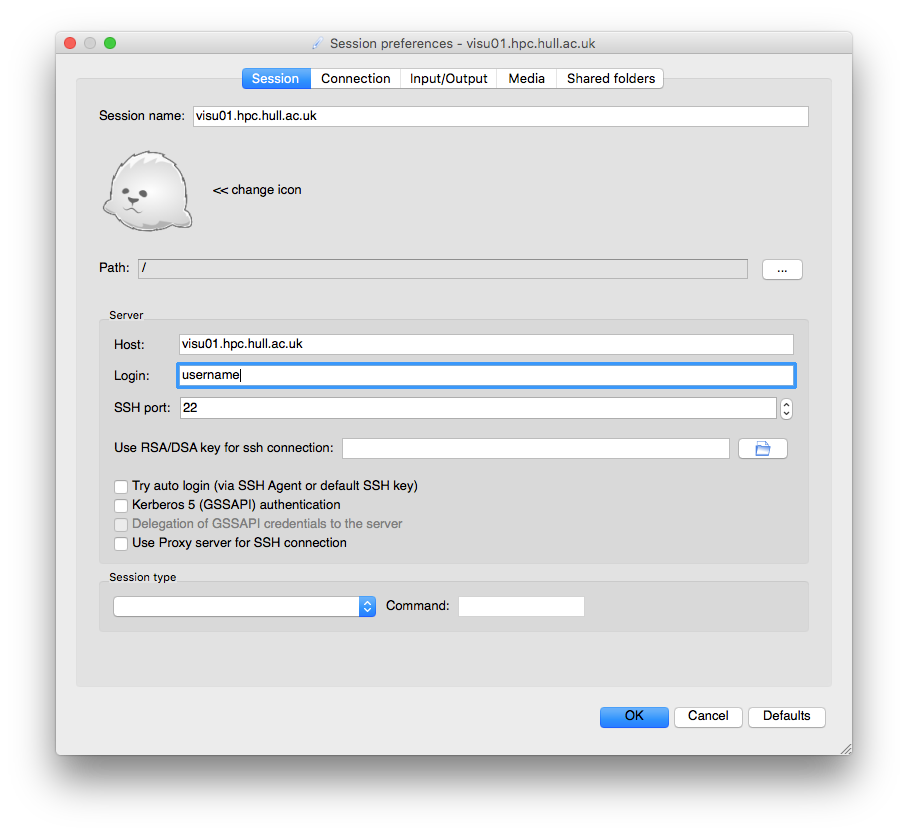The height and width of the screenshot is (835, 908).
Task: Click into the Command text field
Action: tap(521, 607)
